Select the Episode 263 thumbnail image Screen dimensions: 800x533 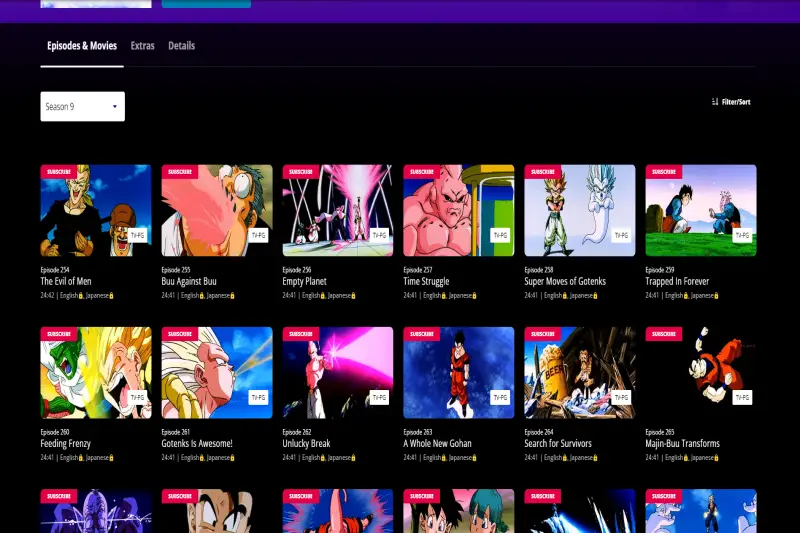[459, 372]
